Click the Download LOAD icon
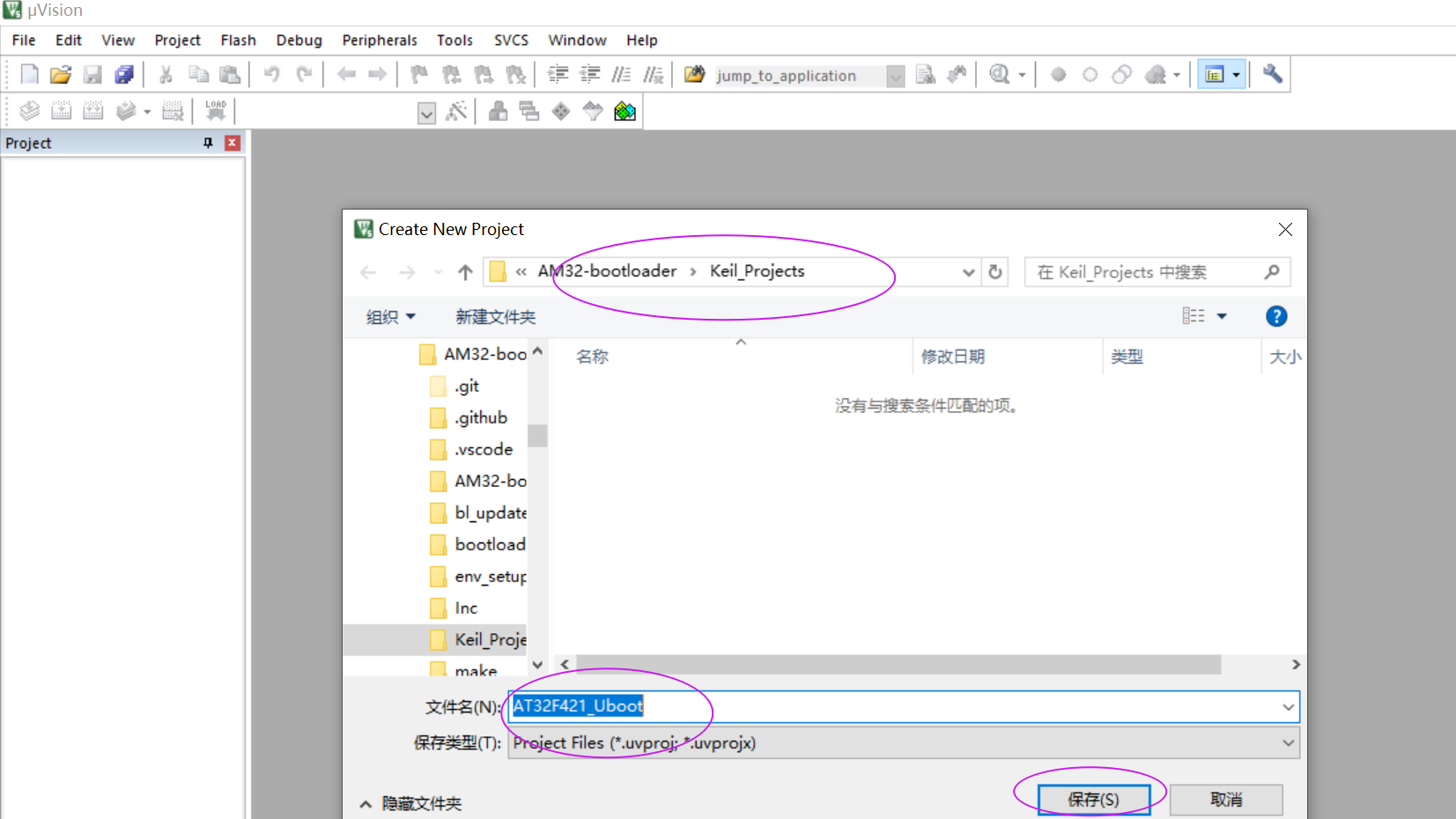Image resolution: width=1456 pixels, height=819 pixels. [x=215, y=111]
